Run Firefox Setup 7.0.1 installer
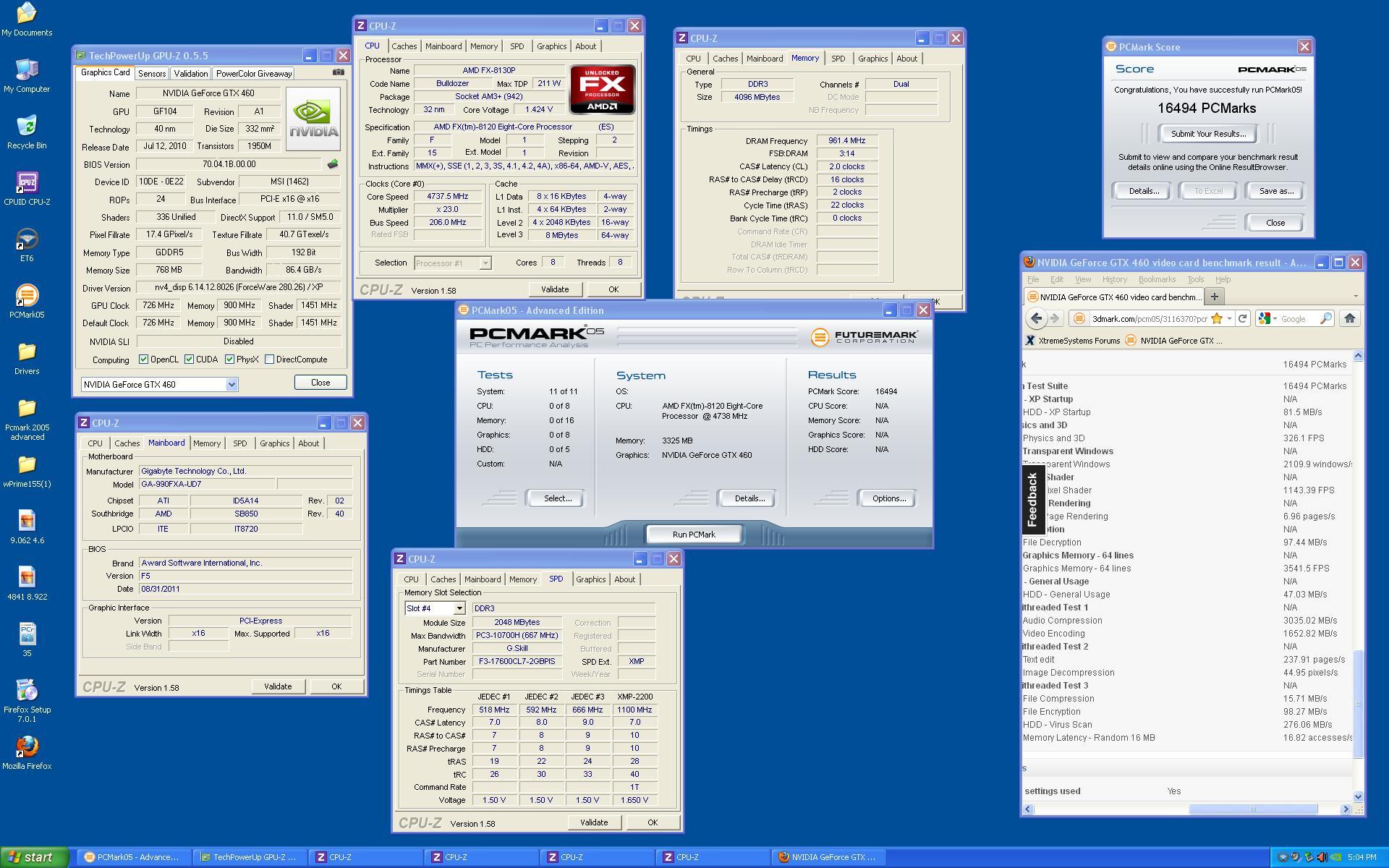Viewport: 1389px width, 868px height. click(x=27, y=700)
